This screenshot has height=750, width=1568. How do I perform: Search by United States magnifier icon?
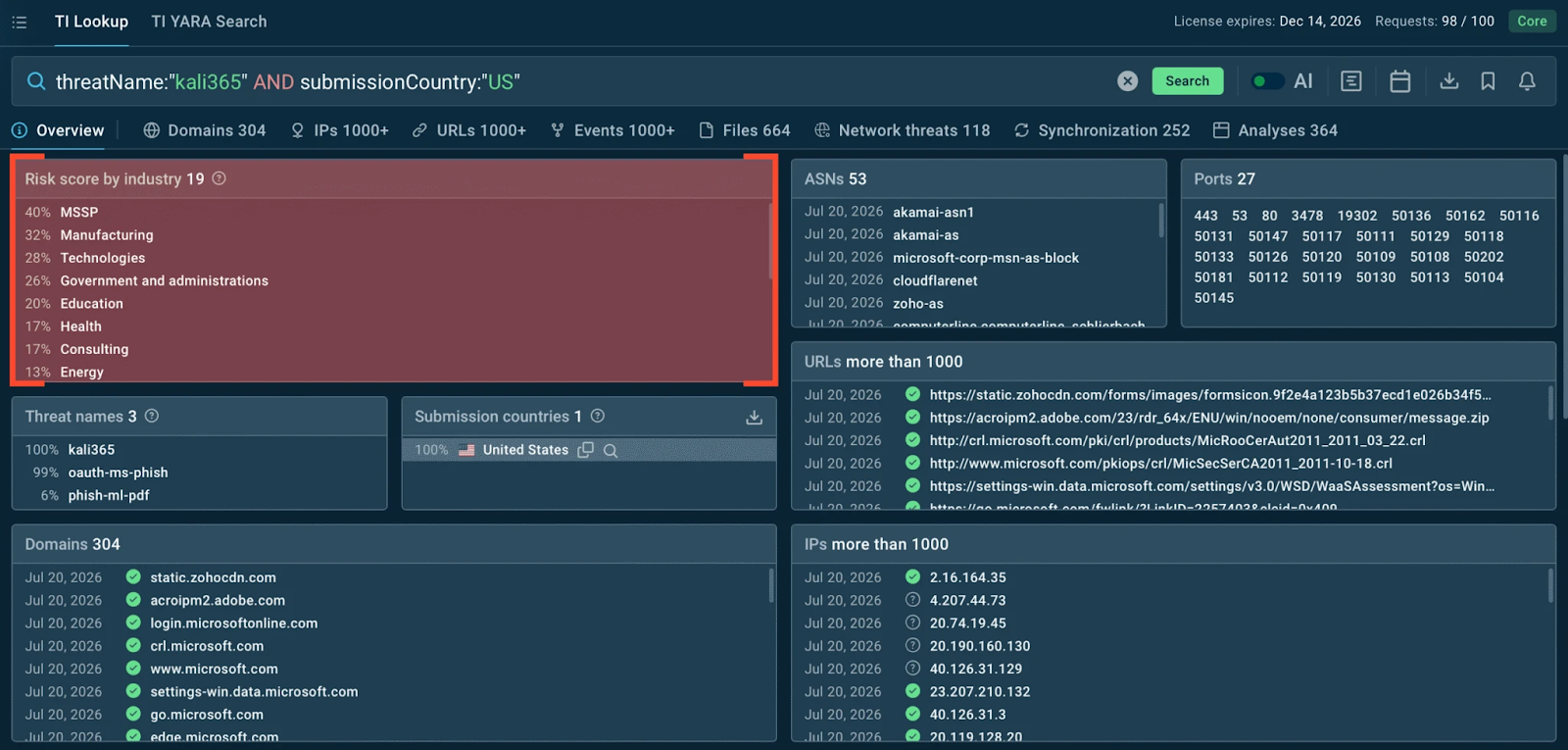pos(611,450)
